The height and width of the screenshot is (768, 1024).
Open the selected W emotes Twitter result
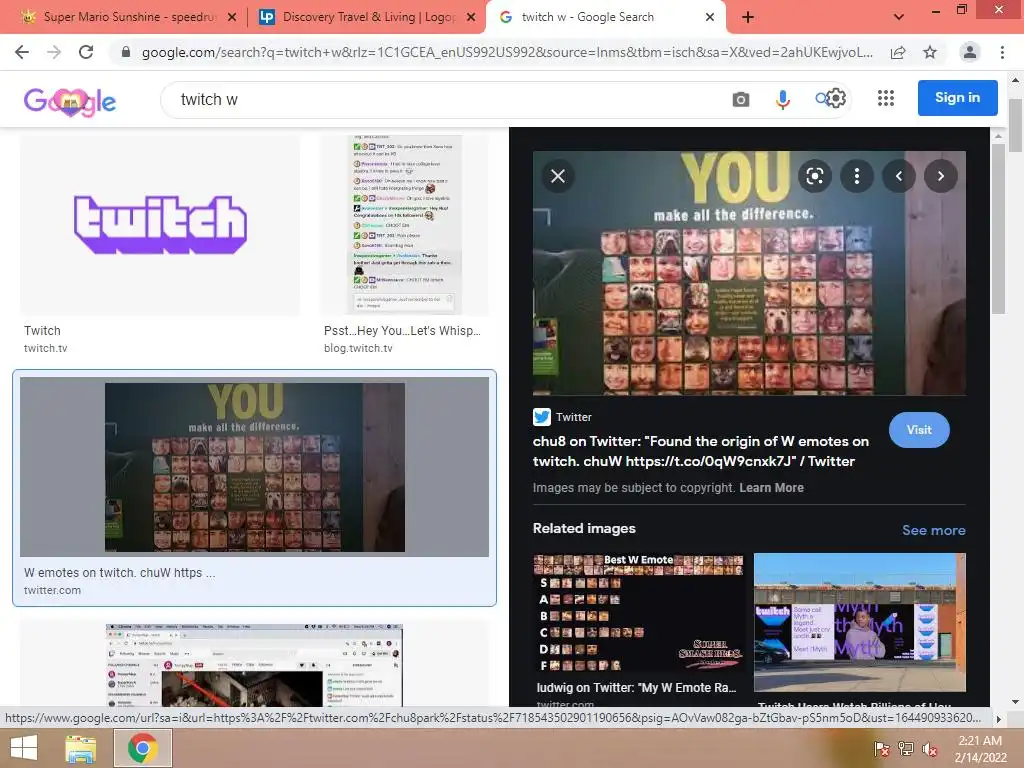point(254,469)
